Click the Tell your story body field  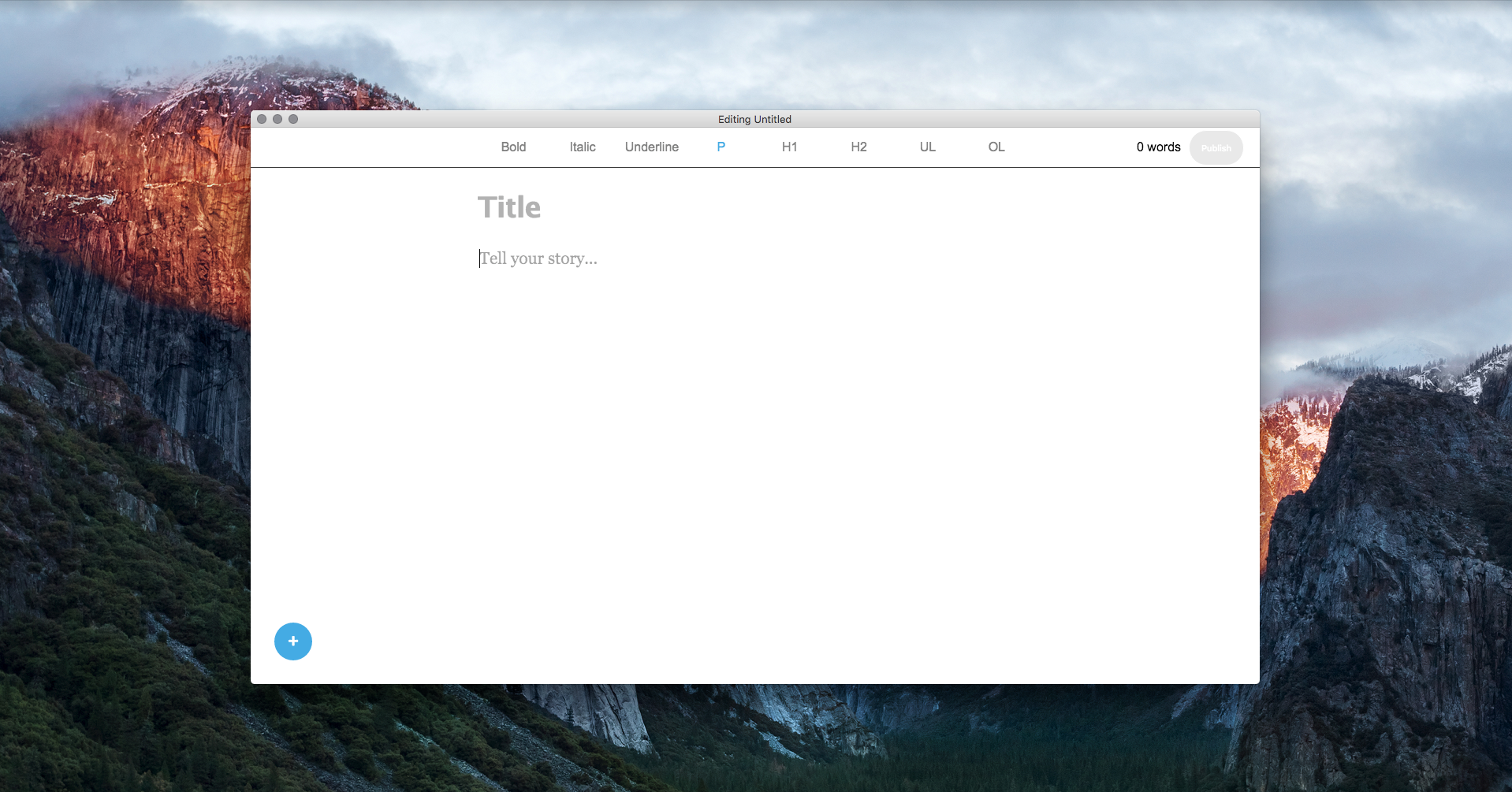pos(538,258)
